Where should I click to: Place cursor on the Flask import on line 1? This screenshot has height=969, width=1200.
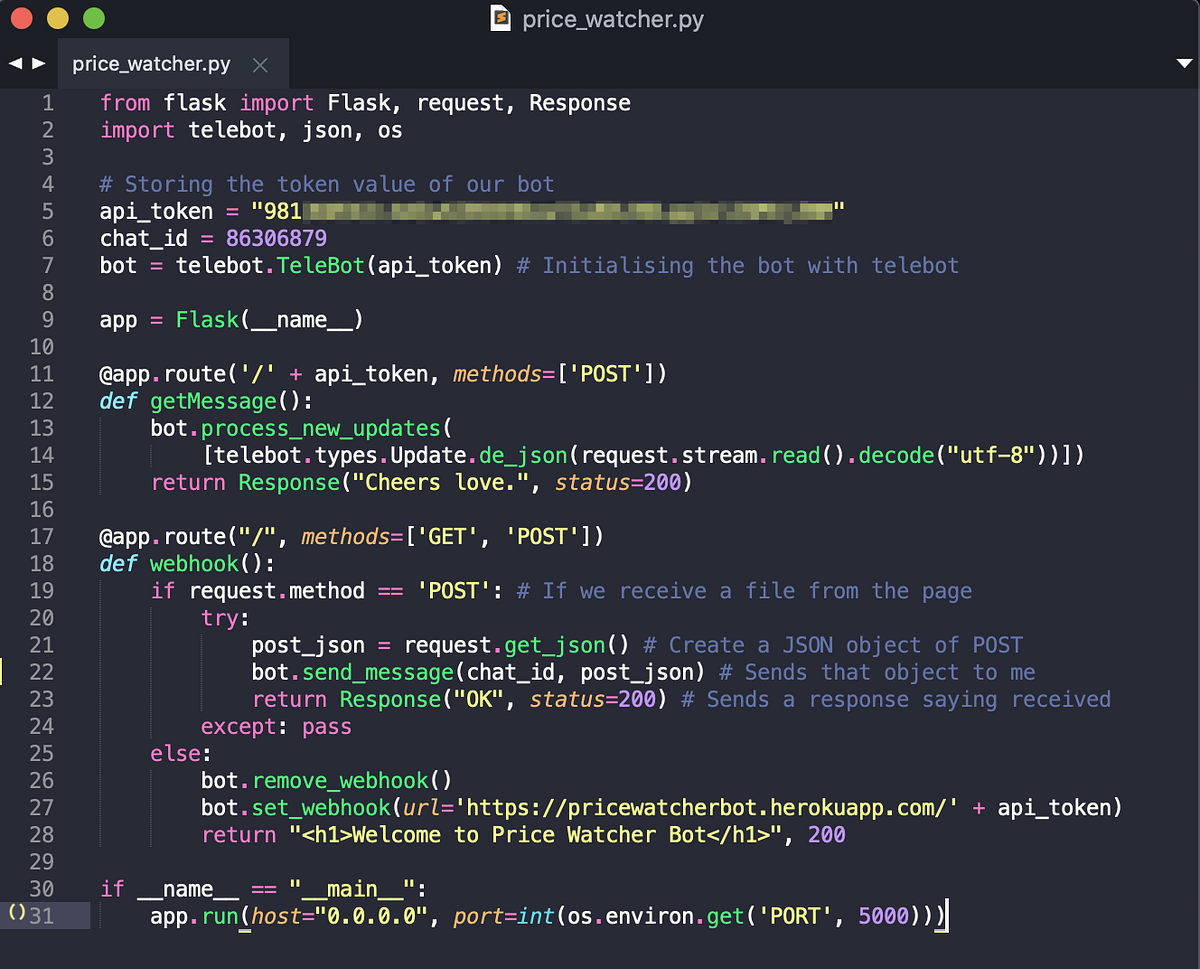pos(361,102)
